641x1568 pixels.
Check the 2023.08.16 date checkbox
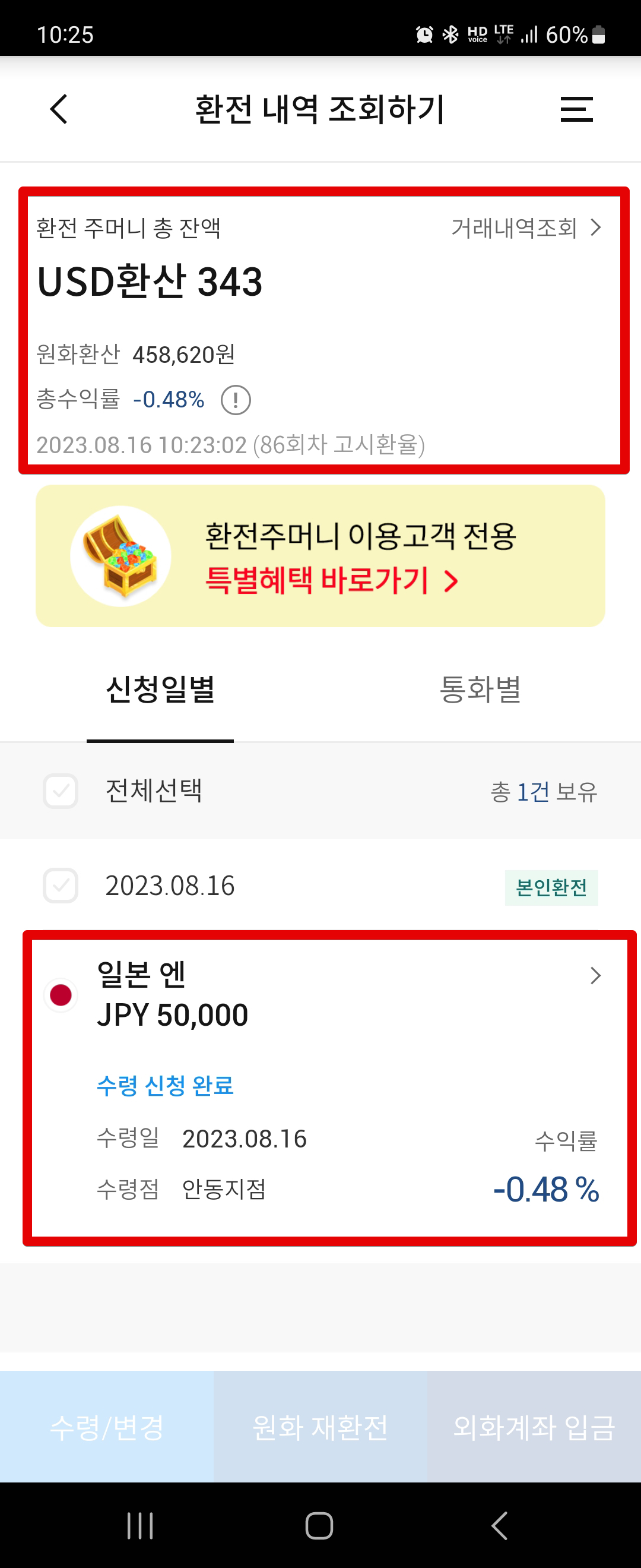pyautogui.click(x=61, y=885)
